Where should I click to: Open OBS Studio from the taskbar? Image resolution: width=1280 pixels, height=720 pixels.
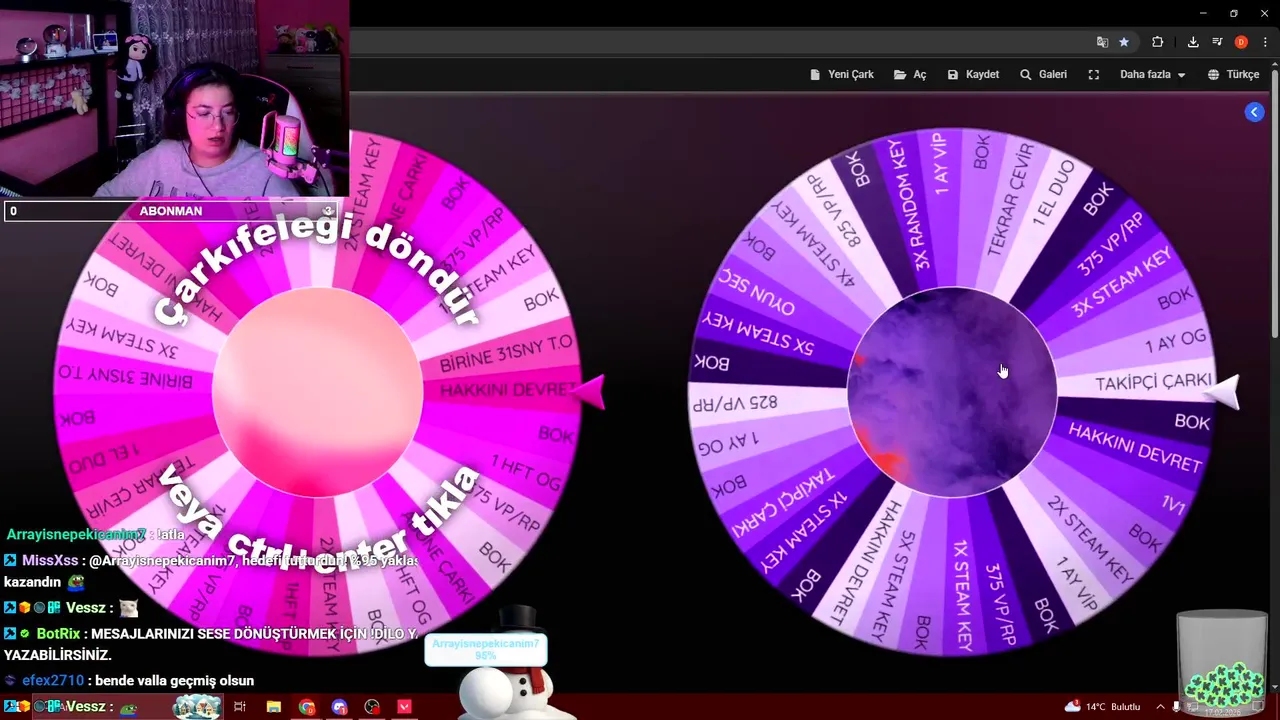372,707
